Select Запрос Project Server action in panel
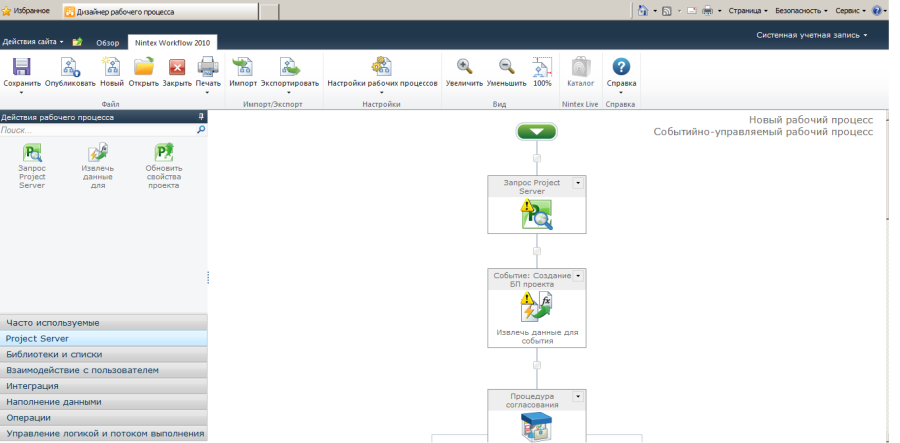The height and width of the screenshot is (443, 900). 32,153
